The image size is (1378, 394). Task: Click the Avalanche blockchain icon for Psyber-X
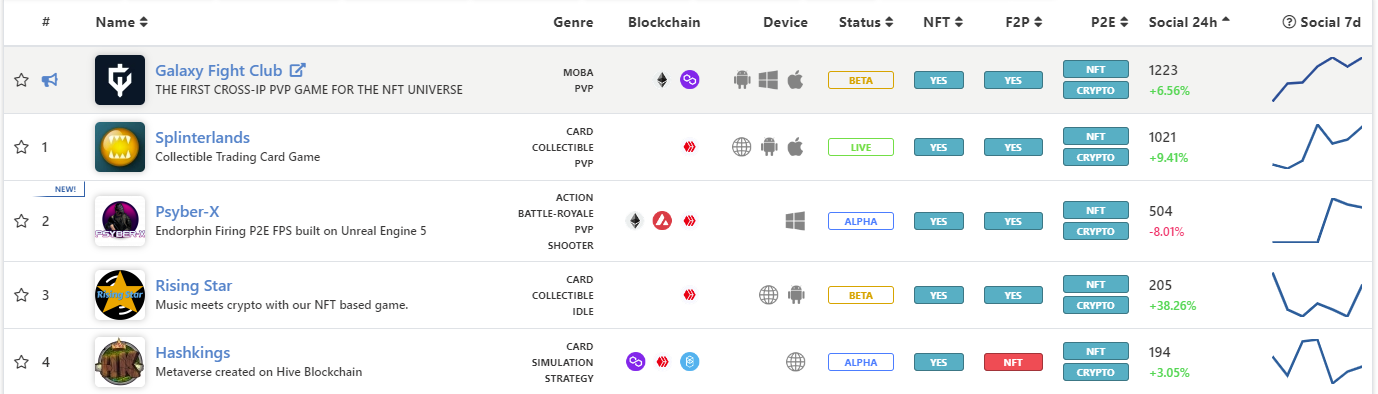(x=662, y=221)
